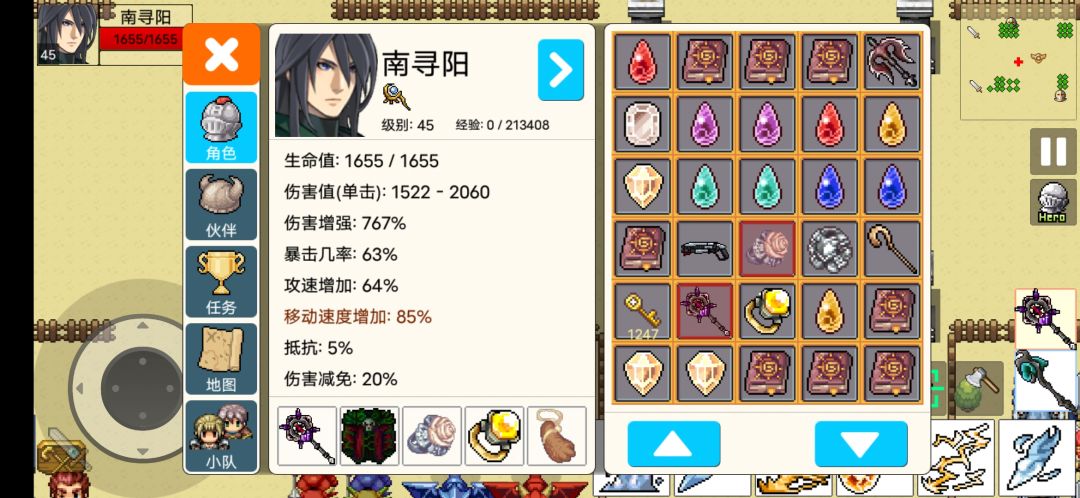Pause the game
Screen dimensions: 1080x498
point(1052,151)
